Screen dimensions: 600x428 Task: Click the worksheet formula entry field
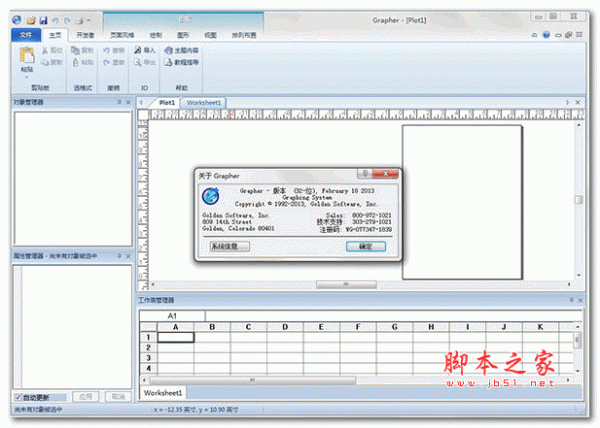pos(393,316)
